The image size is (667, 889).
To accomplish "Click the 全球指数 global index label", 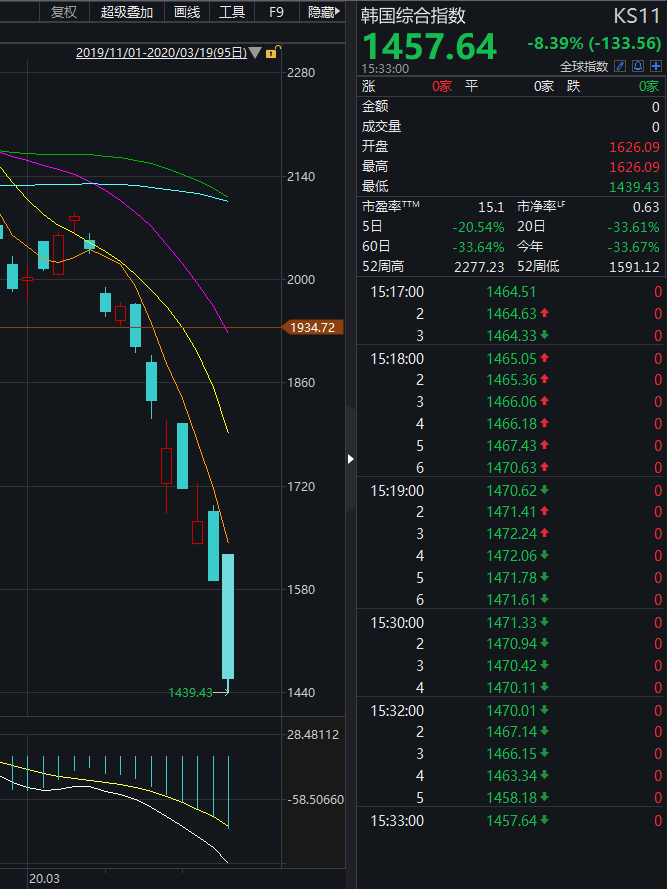I will point(584,66).
